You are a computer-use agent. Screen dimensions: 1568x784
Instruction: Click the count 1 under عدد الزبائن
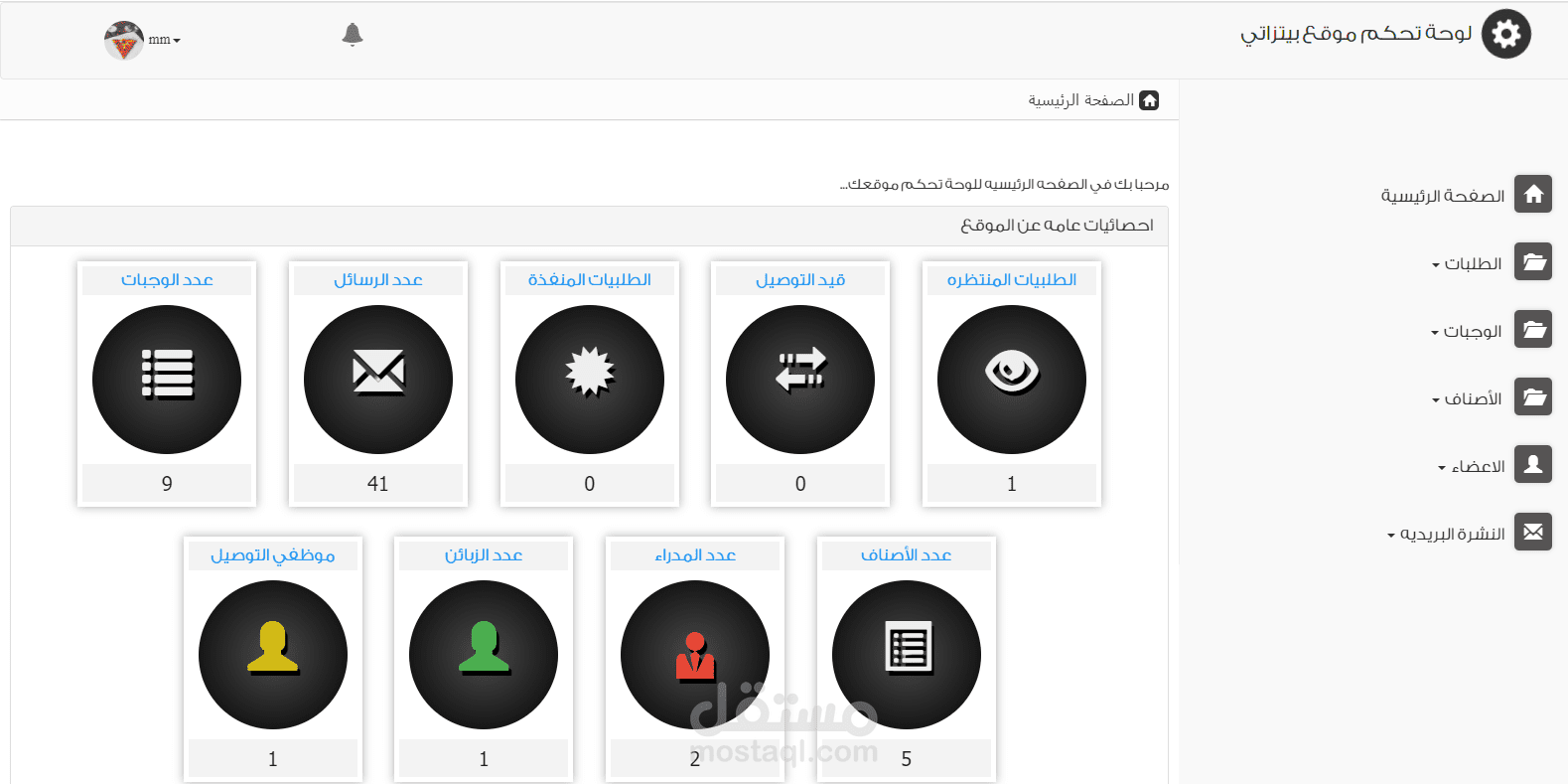(x=484, y=758)
